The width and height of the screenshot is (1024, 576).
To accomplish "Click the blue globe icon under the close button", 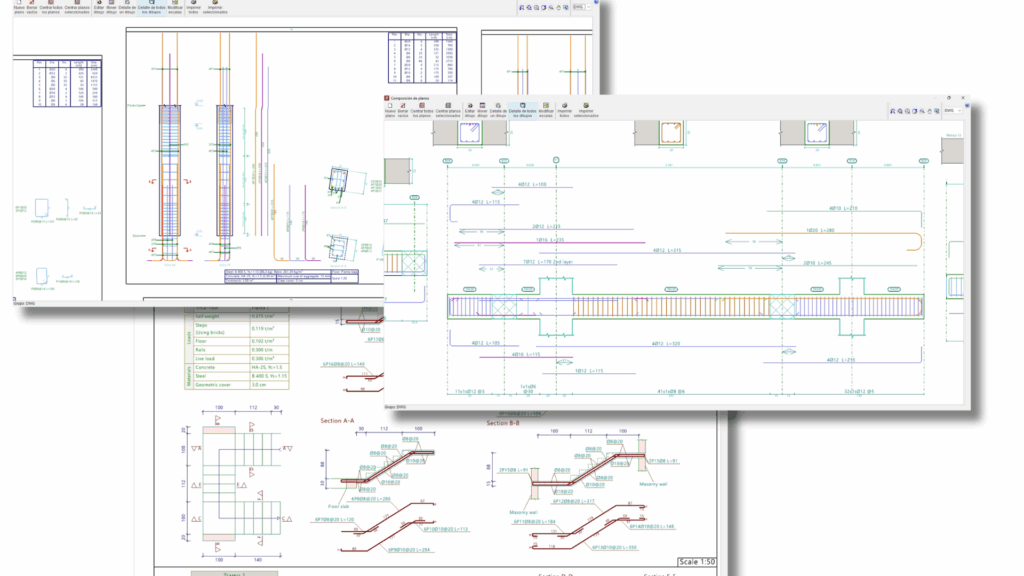I will [x=967, y=106].
